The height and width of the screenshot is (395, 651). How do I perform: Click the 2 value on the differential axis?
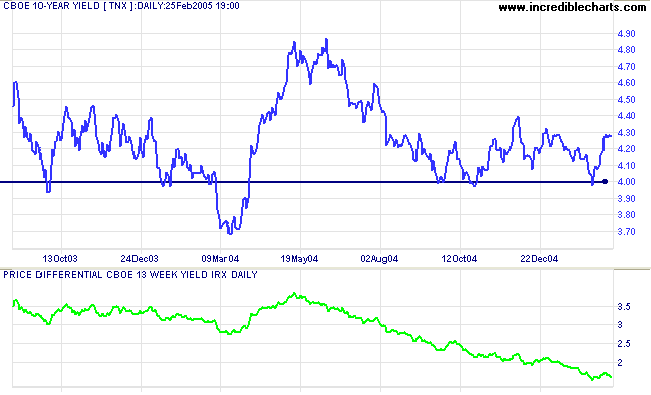[620, 363]
